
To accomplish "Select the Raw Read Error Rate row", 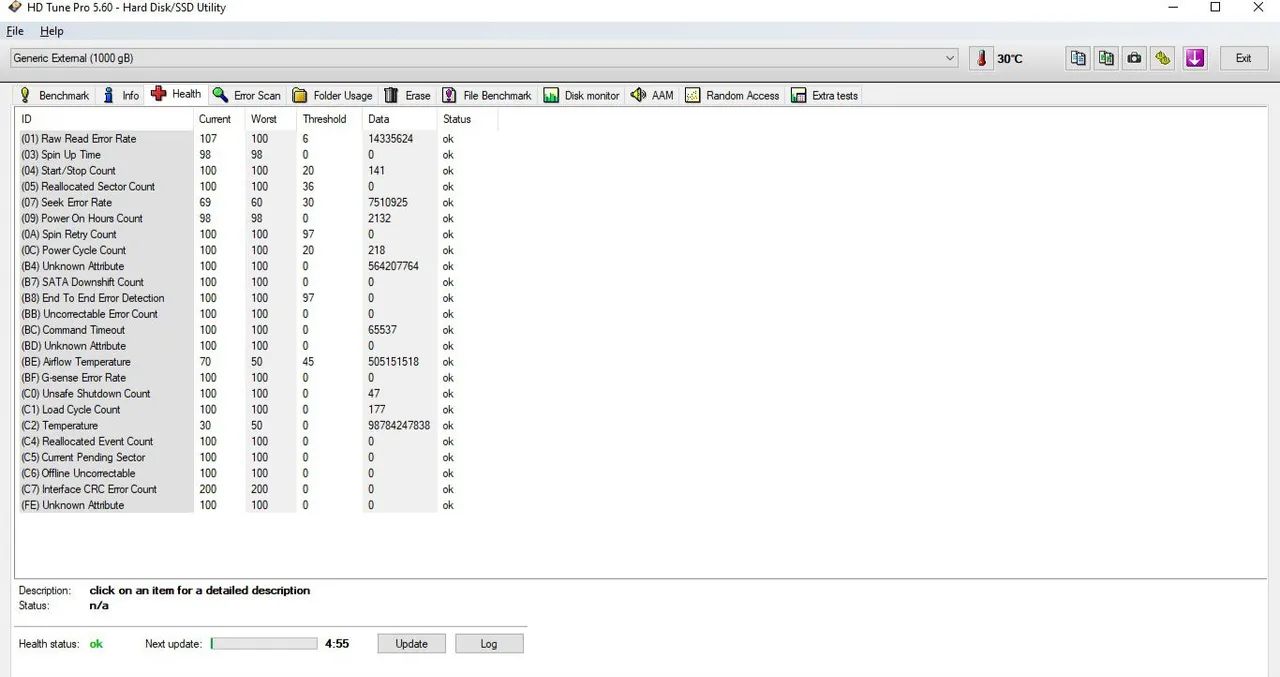I will [256, 139].
